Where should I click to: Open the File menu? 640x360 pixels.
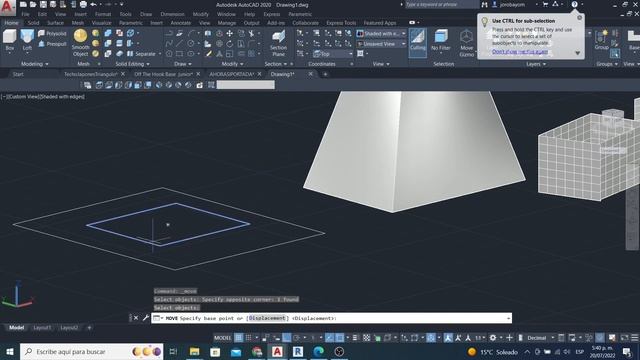(x=25, y=14)
